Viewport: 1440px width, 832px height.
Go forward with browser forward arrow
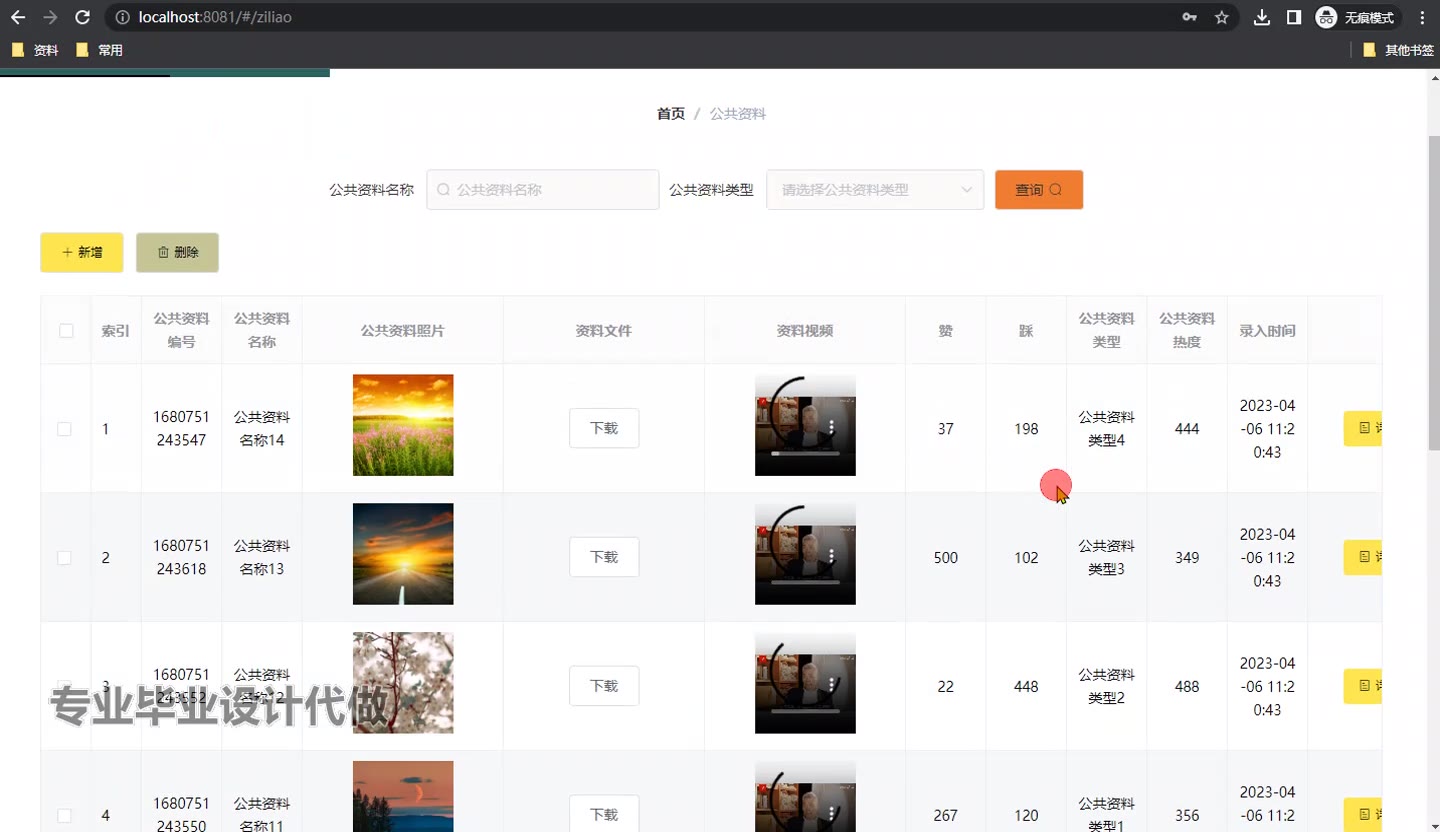tap(50, 17)
